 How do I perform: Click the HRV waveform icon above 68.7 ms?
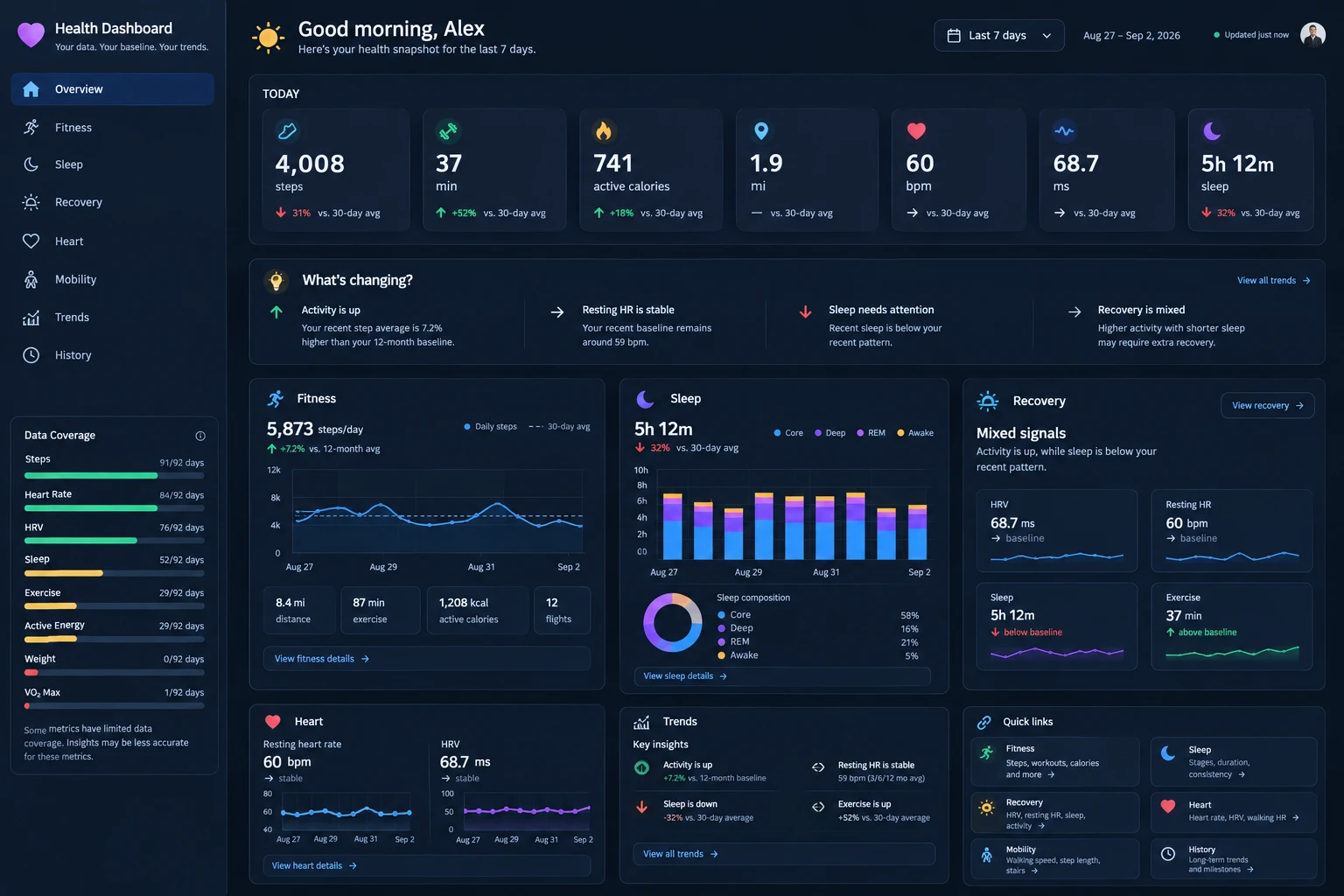click(1064, 131)
